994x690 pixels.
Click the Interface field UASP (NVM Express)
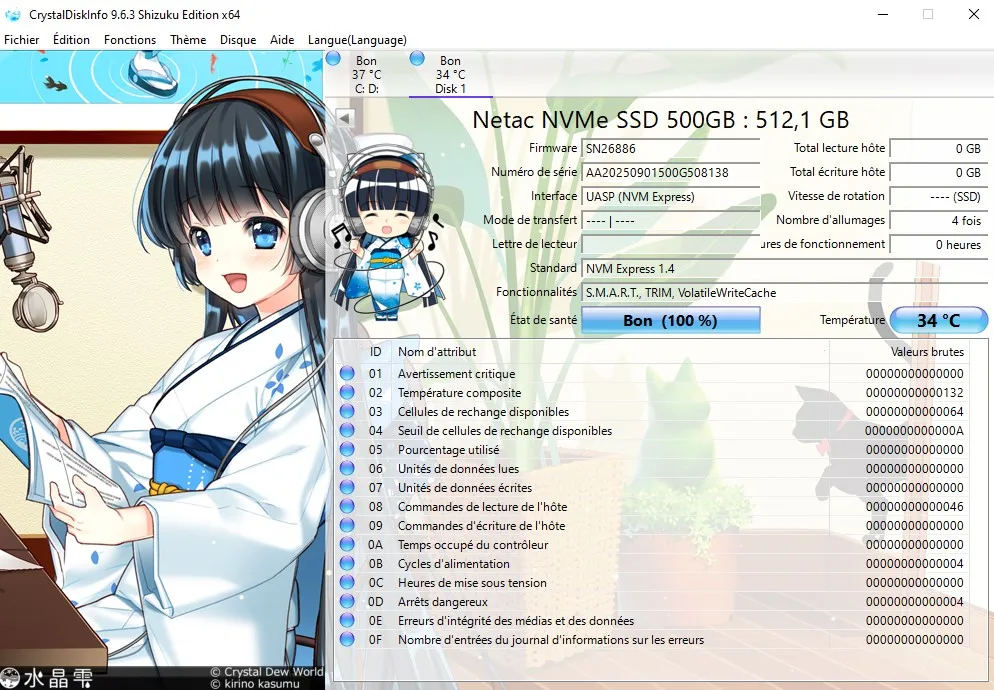pyautogui.click(x=671, y=197)
